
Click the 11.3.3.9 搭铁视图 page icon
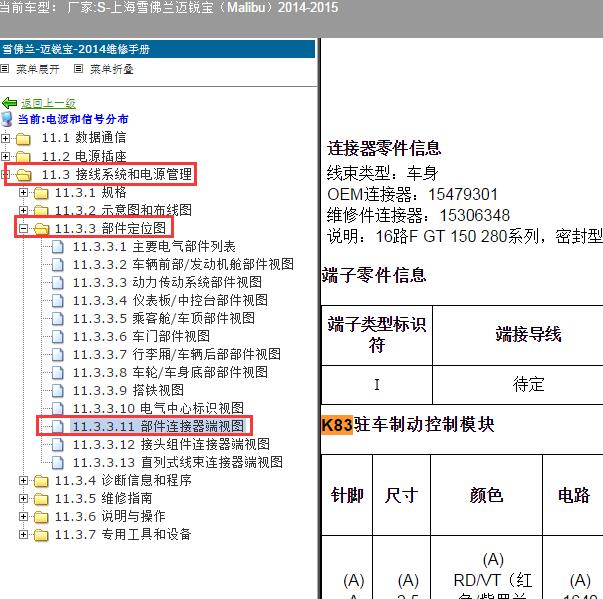click(58, 391)
